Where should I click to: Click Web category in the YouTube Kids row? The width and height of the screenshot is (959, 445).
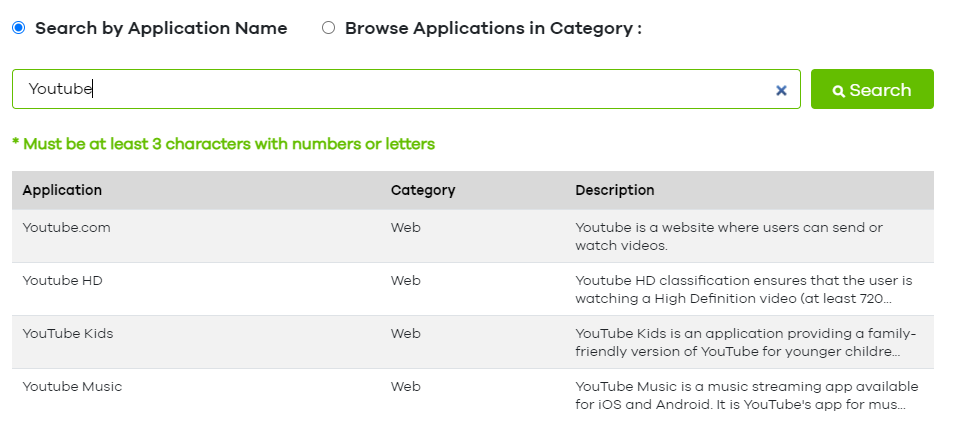click(x=405, y=333)
